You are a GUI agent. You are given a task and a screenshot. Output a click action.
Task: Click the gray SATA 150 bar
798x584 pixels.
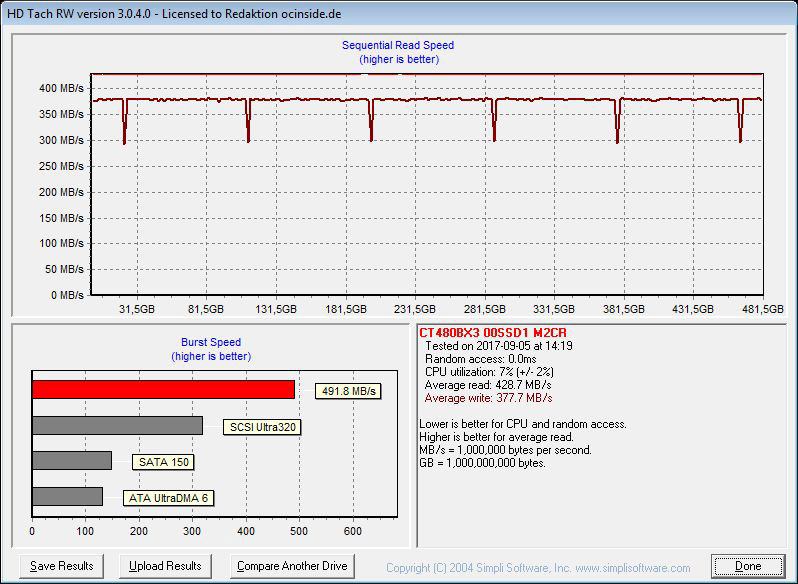72,460
